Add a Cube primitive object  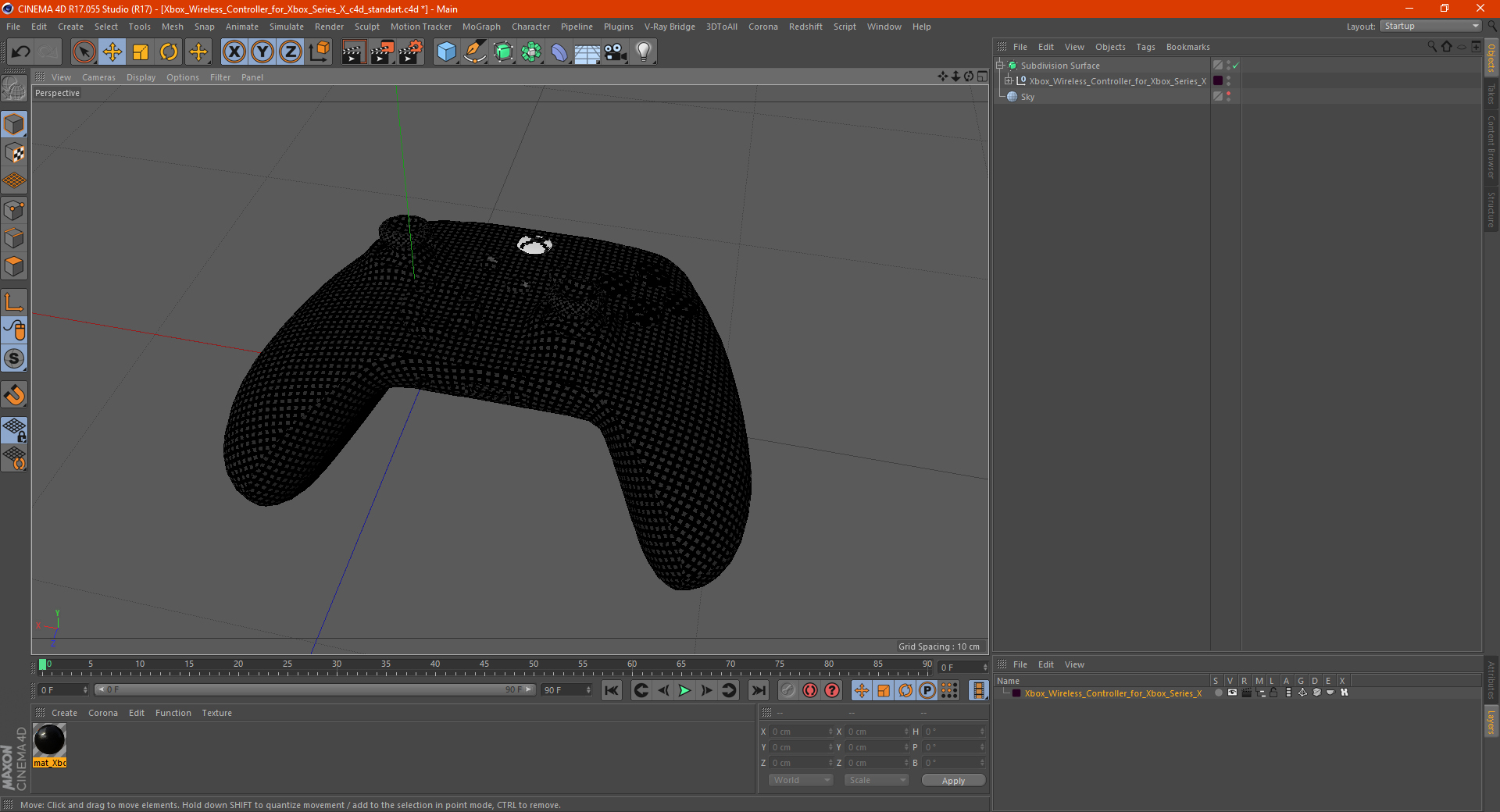[446, 52]
